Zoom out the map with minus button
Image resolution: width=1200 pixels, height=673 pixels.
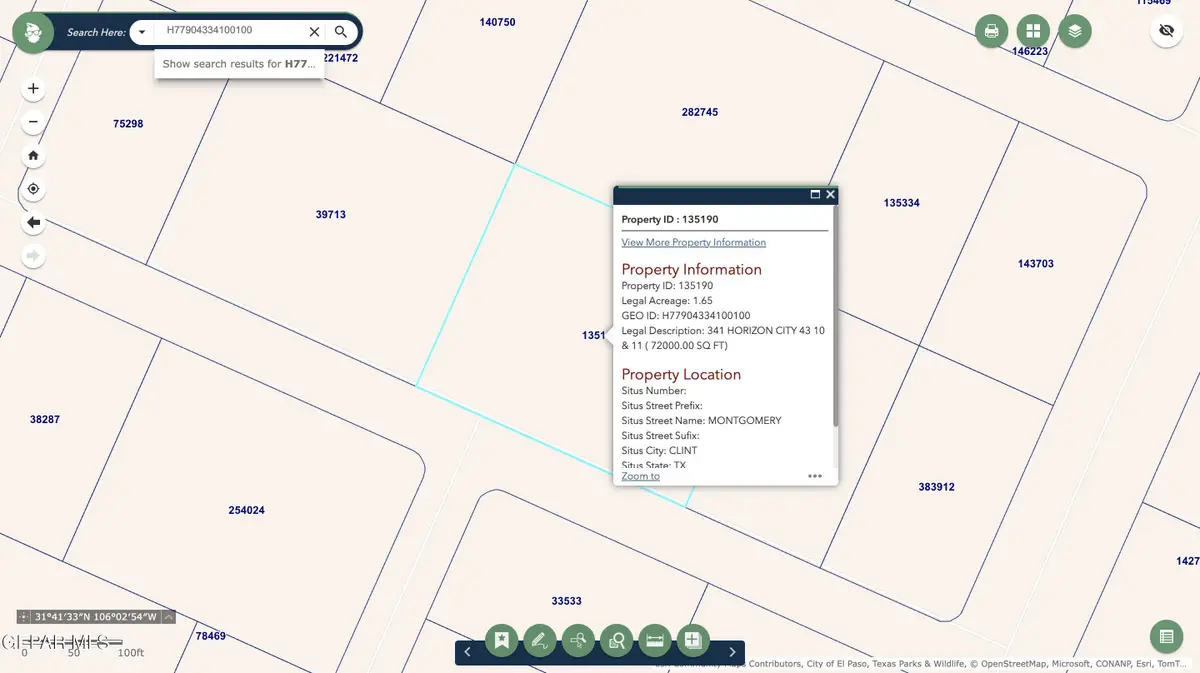[x=33, y=122]
